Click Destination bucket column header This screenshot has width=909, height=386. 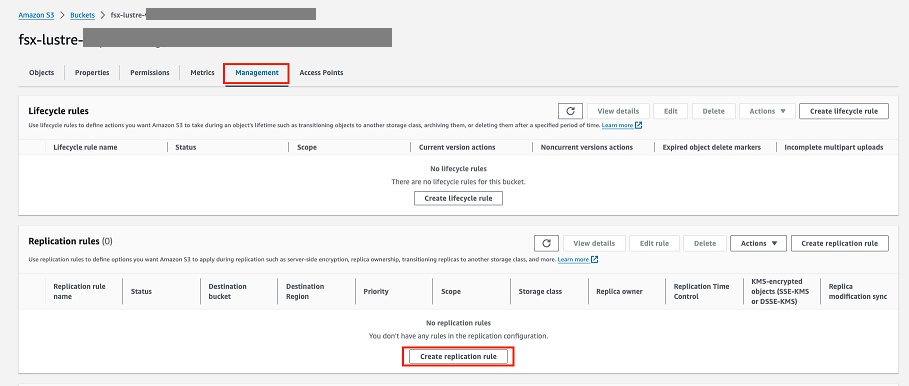click(227, 292)
